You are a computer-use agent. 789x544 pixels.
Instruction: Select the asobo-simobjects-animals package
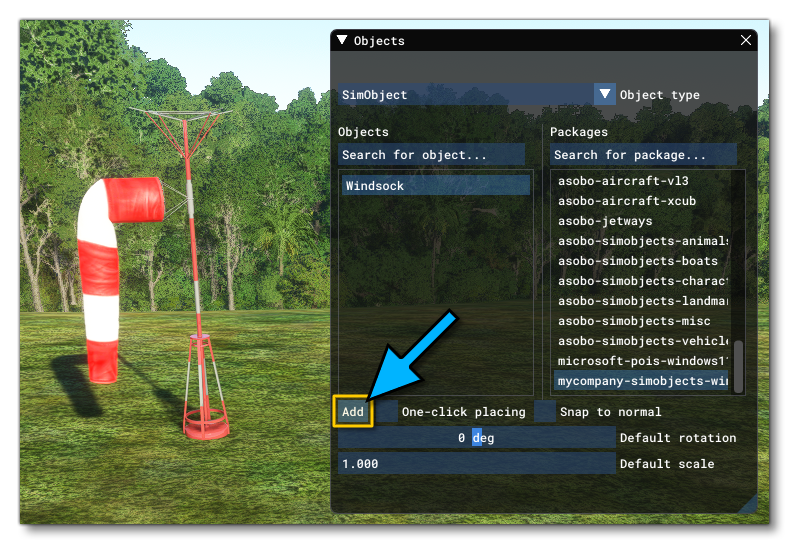(642, 241)
